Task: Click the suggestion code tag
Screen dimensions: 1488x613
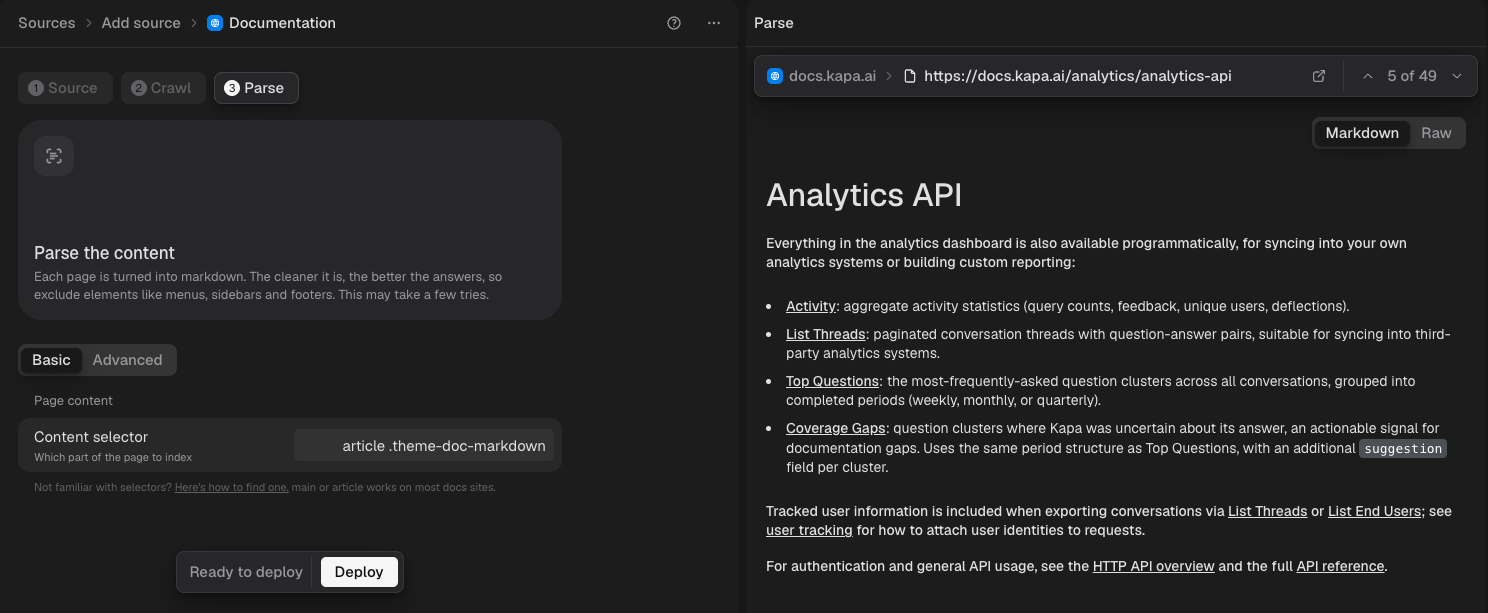Action: (1403, 449)
